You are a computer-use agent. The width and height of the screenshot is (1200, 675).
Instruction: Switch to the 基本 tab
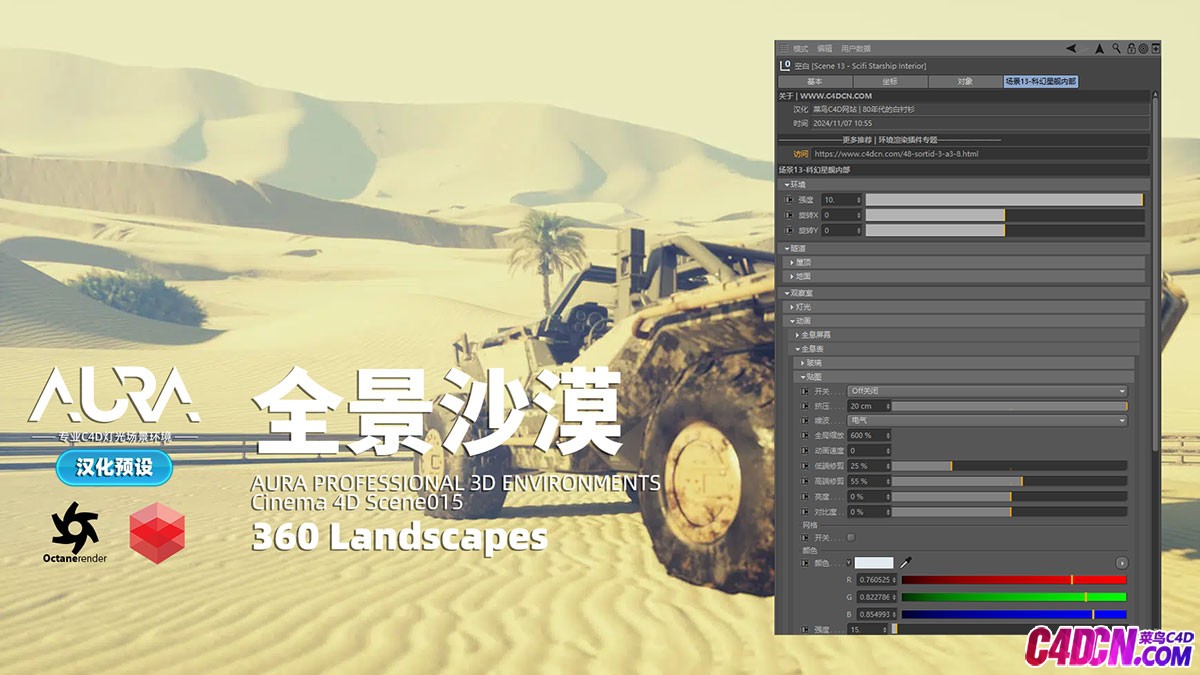coord(815,81)
